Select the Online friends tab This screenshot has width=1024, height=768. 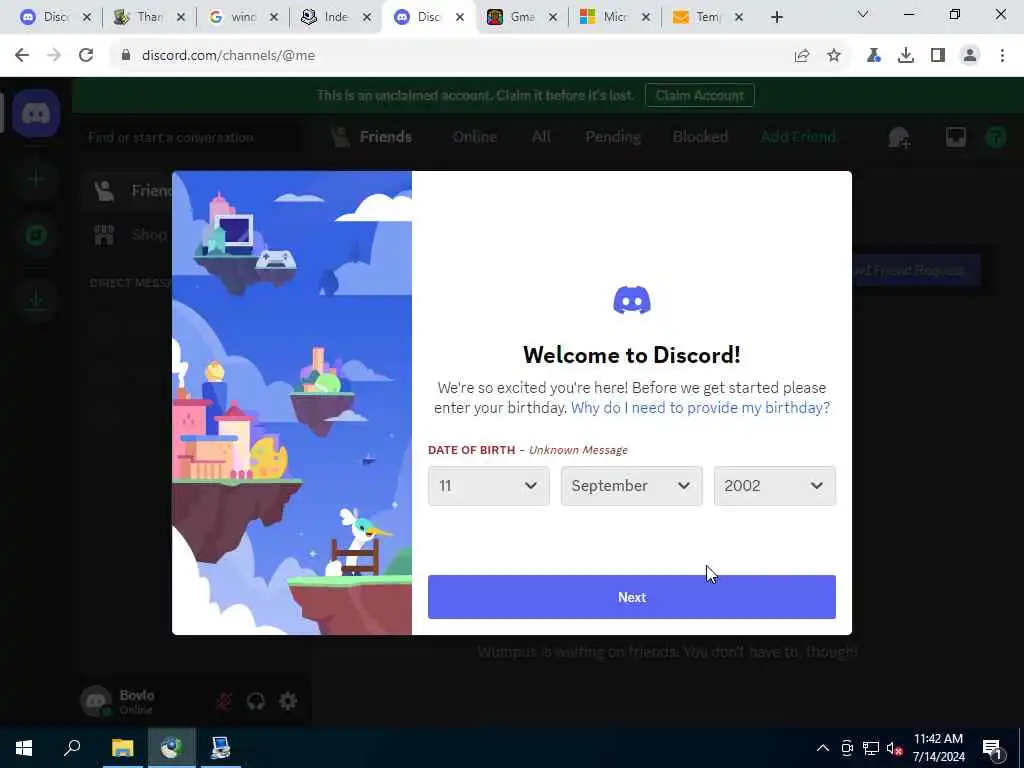tap(475, 137)
